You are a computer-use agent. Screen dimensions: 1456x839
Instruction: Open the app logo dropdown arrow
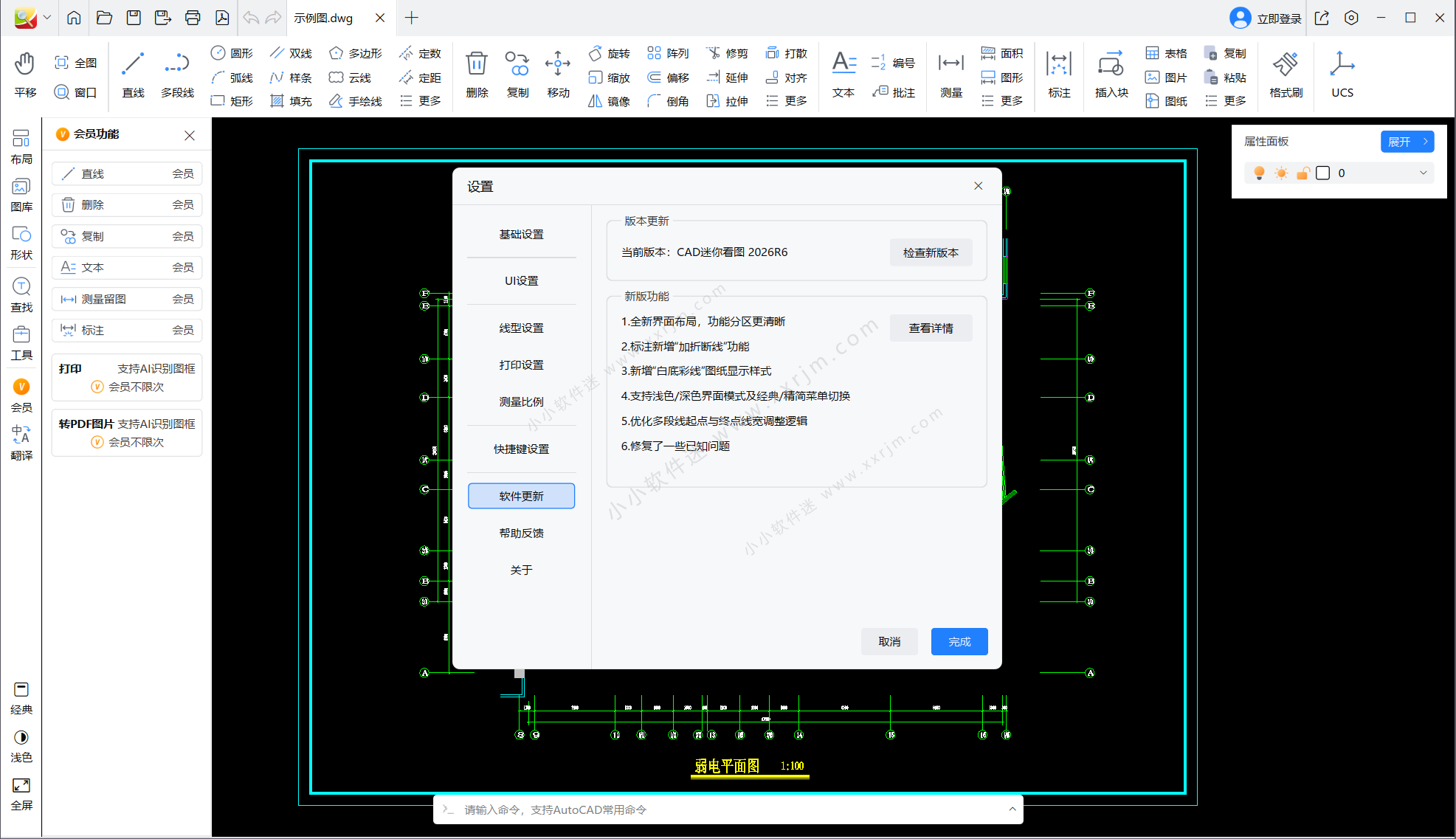tap(47, 18)
